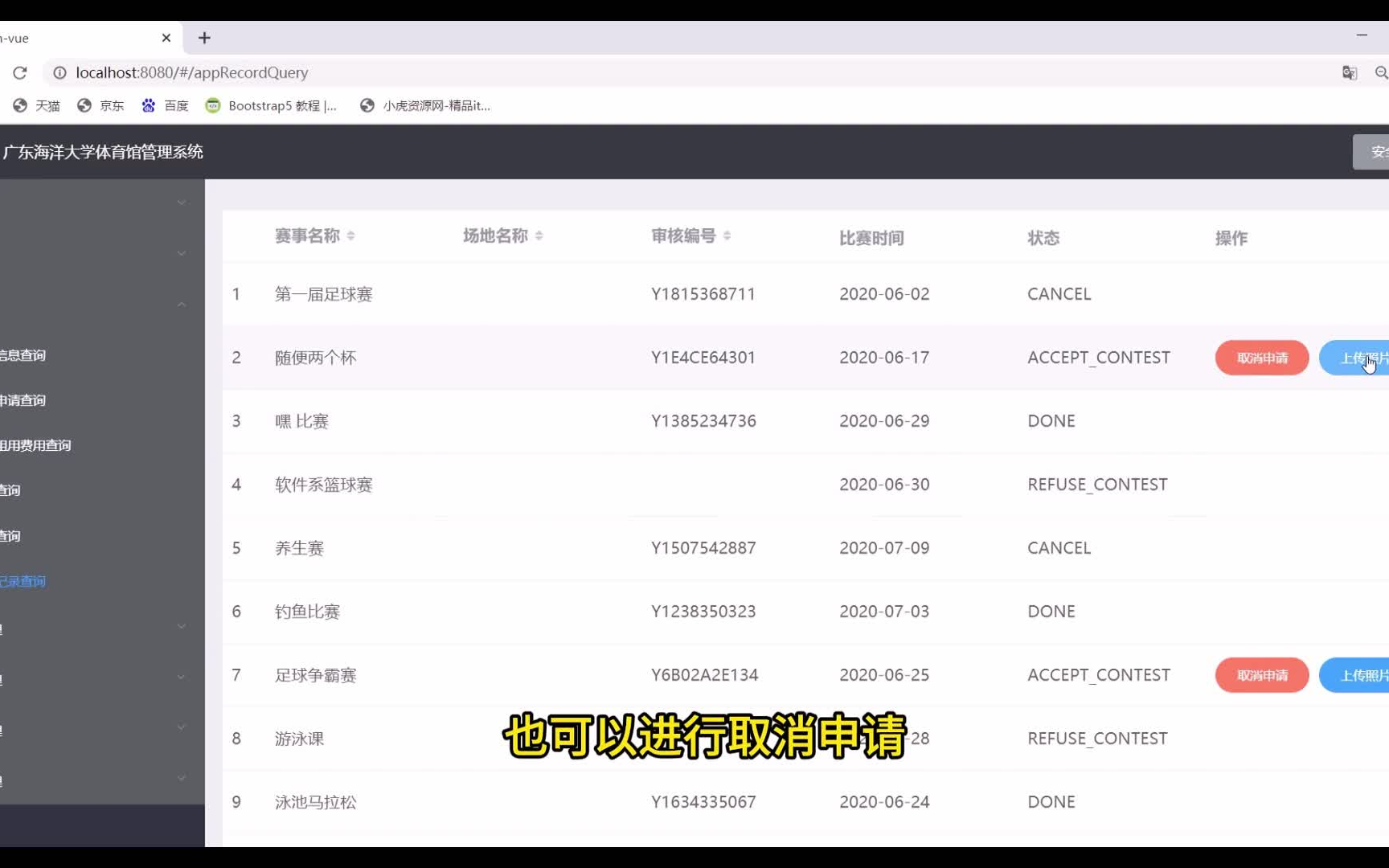Sort by 场地名称 column
Image resolution: width=1389 pixels, height=868 pixels.
point(539,235)
